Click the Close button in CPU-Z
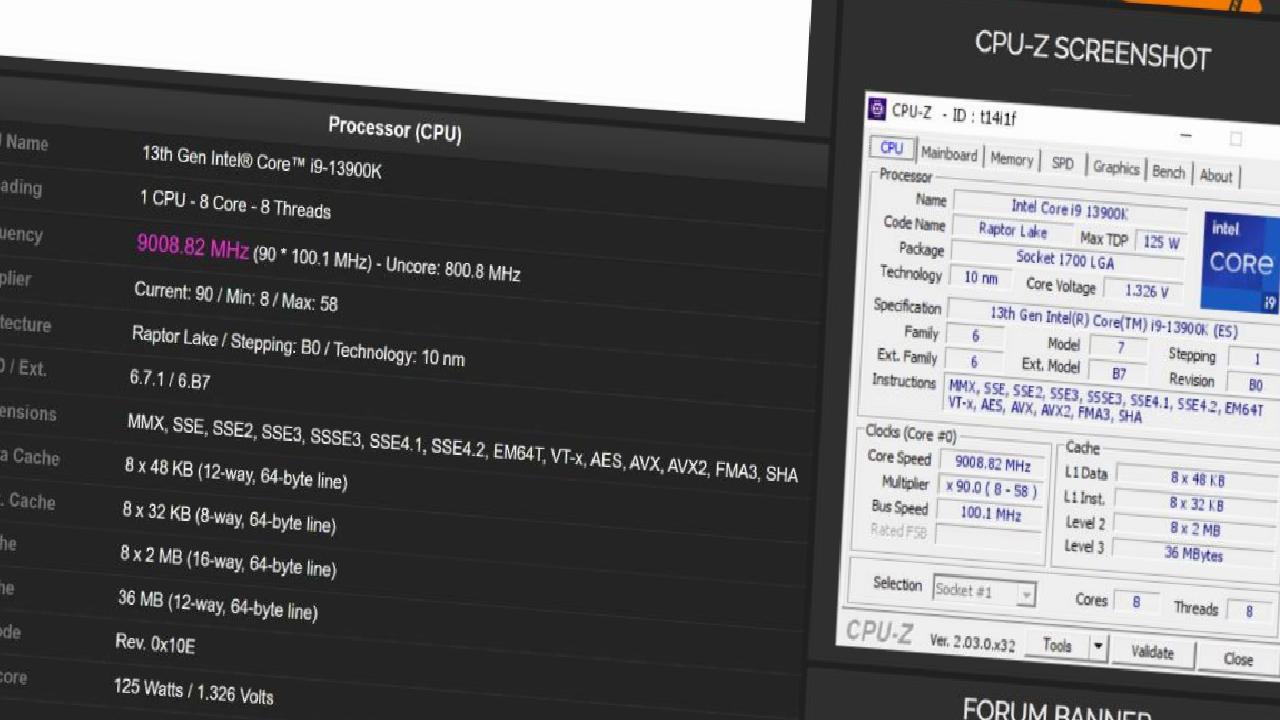 pos(1238,659)
